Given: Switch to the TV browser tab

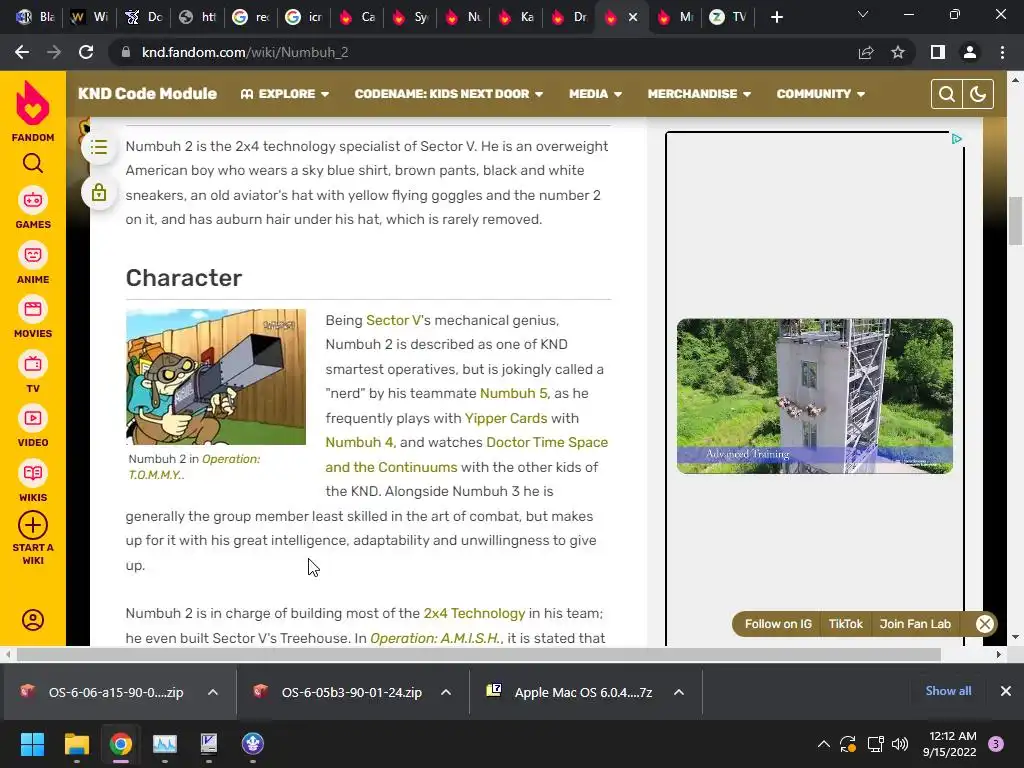Looking at the screenshot, I should 729,17.
